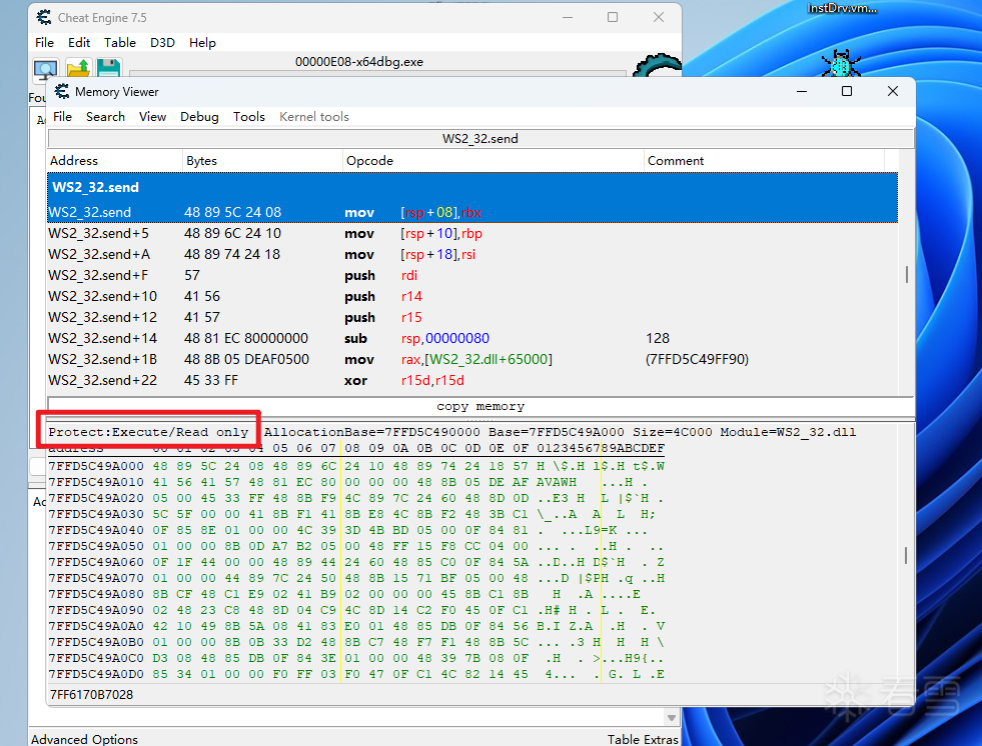The image size is (982, 746).
Task: Click Advanced Options at bottom left
Action: (x=85, y=739)
